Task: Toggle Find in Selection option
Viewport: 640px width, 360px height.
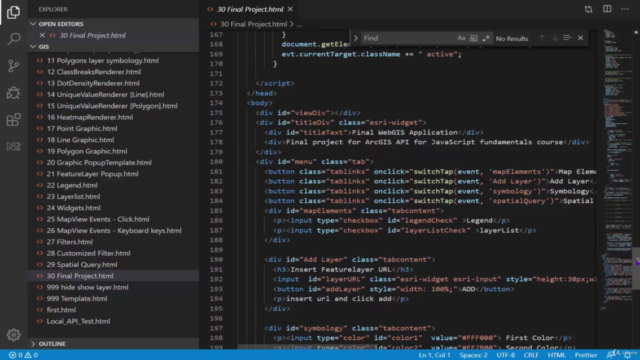Action: [567, 38]
